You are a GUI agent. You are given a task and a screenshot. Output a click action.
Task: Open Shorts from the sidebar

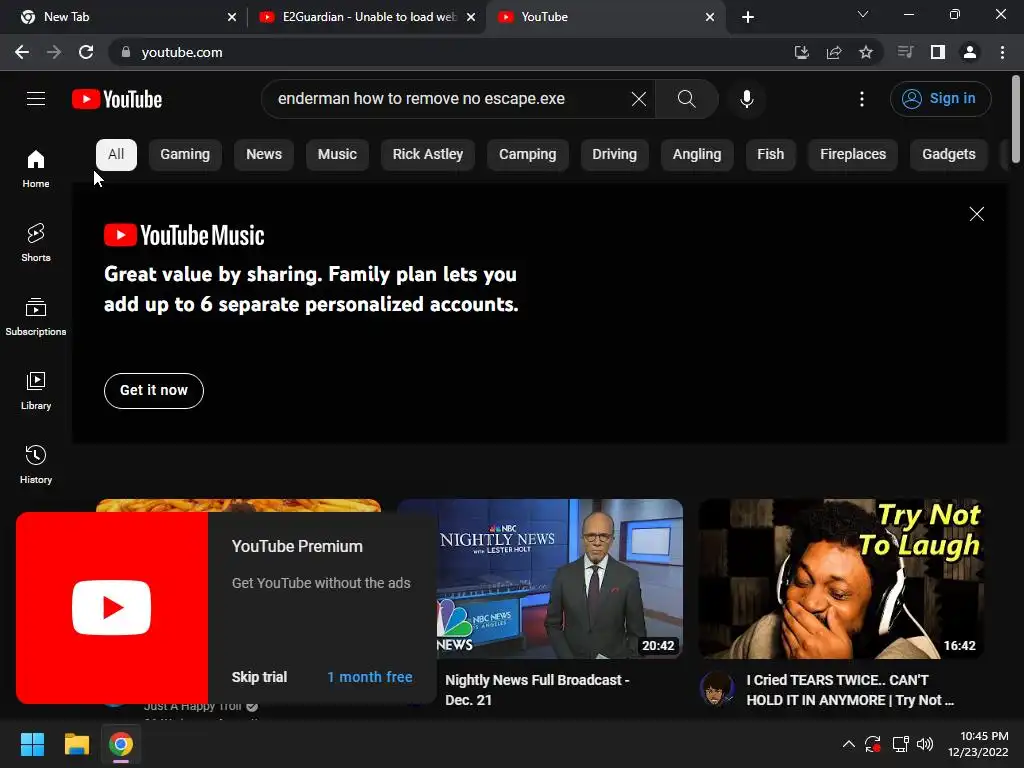tap(36, 242)
